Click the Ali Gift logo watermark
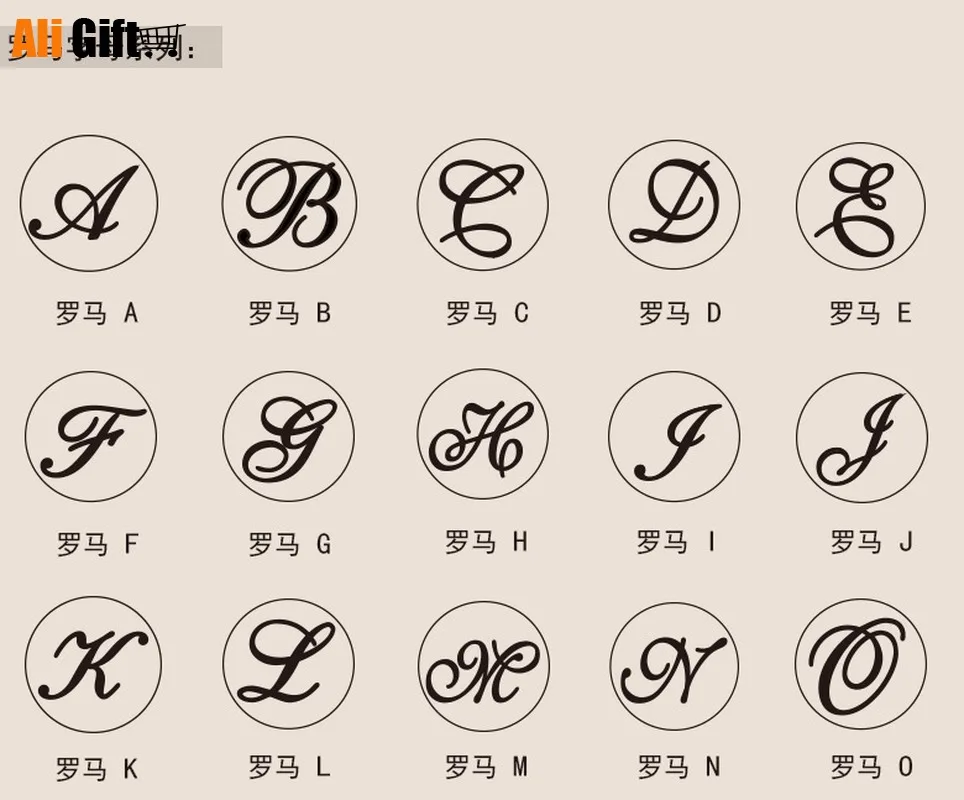964x800 pixels. pos(98,39)
